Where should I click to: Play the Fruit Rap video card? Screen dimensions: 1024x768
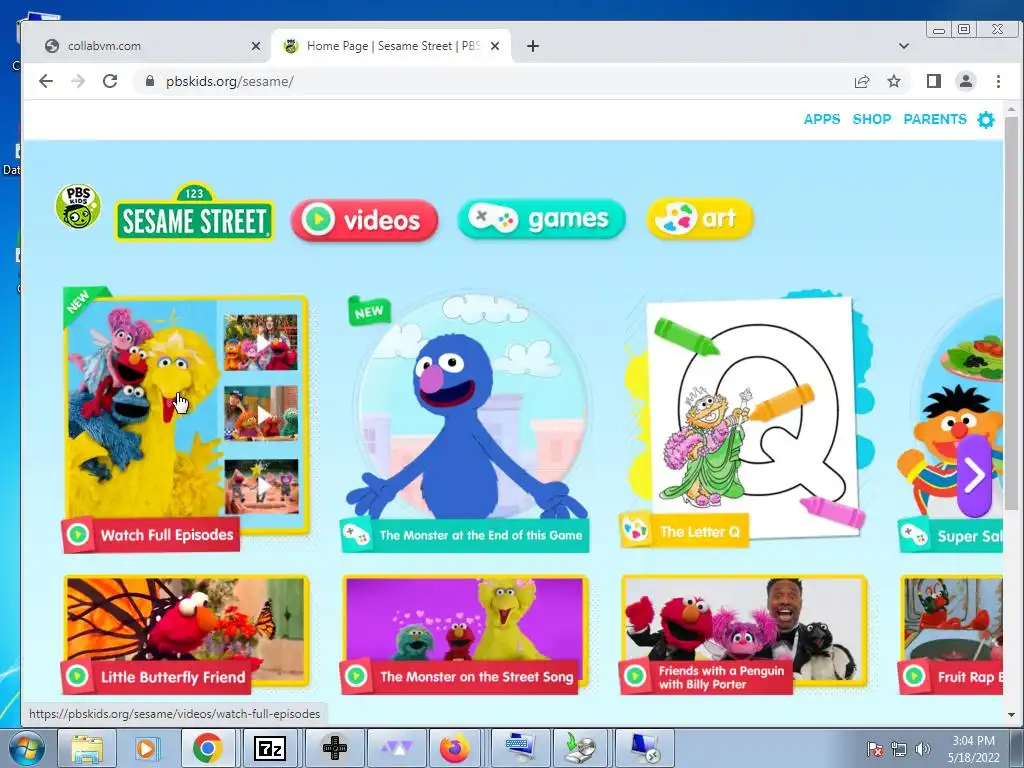coord(950,633)
